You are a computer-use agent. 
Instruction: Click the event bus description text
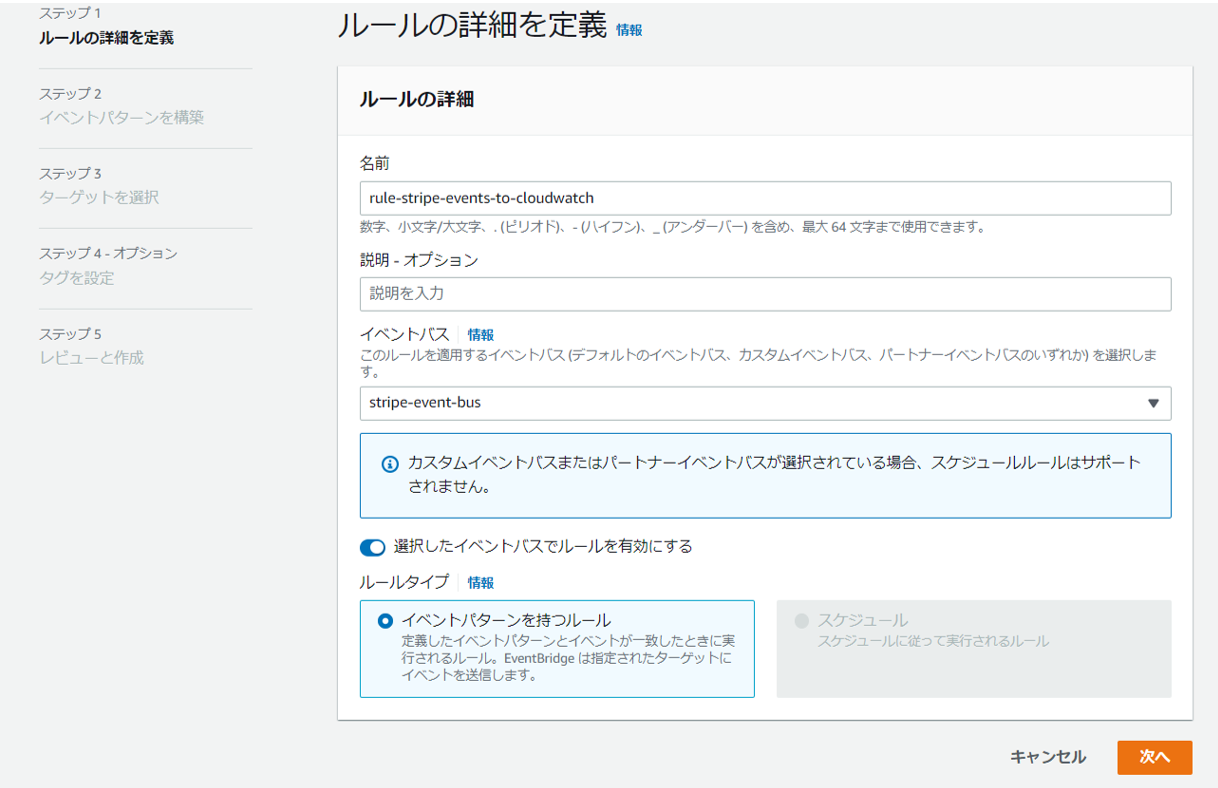758,363
